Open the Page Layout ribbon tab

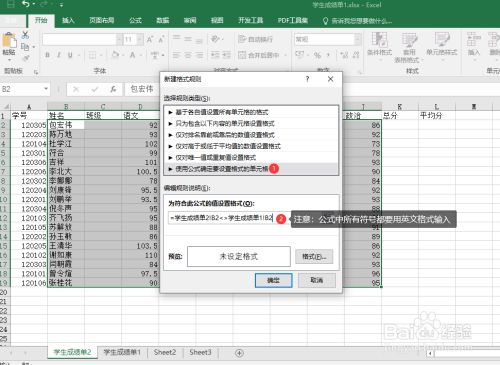click(102, 20)
